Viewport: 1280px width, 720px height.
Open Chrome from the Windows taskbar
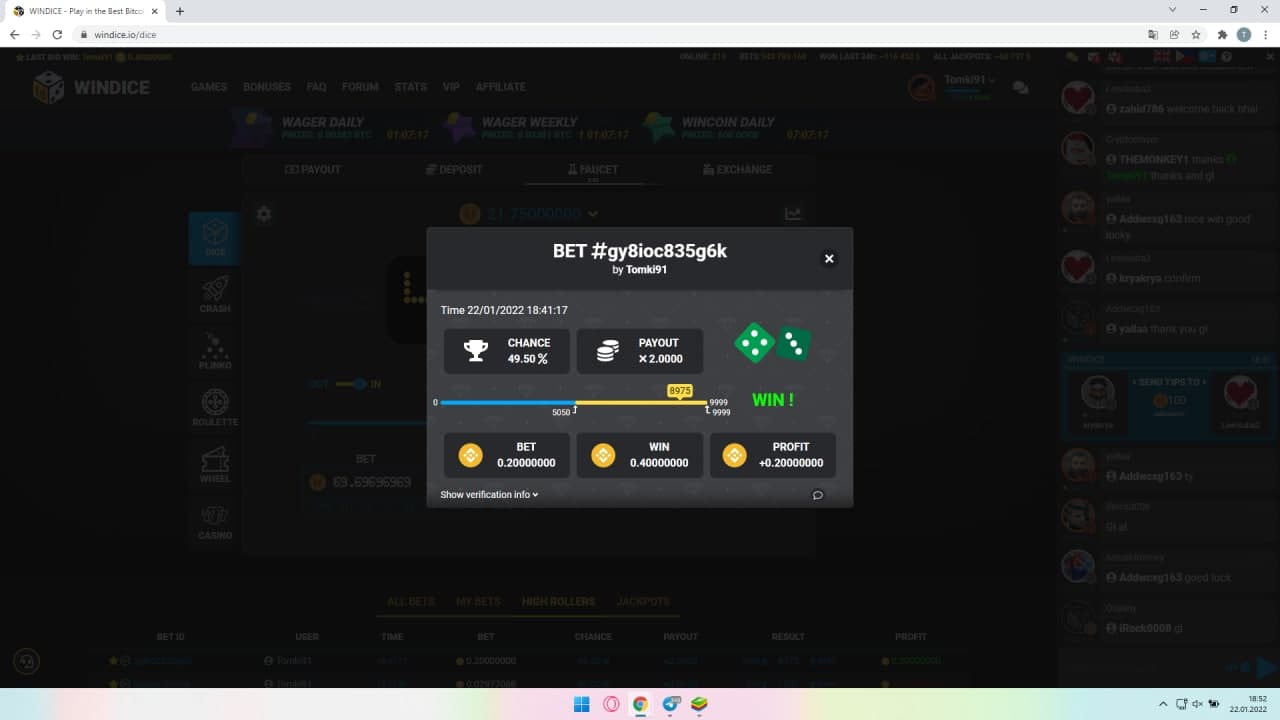(640, 704)
